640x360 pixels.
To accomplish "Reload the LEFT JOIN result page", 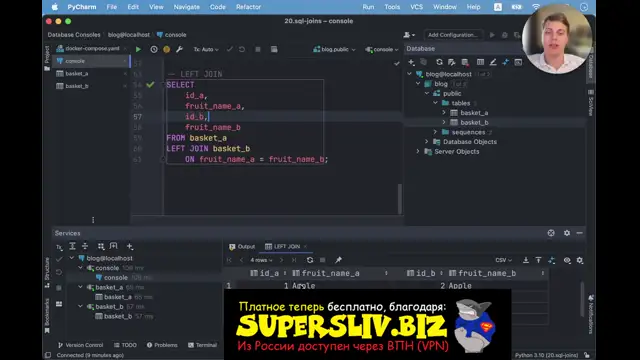I will point(310,260).
